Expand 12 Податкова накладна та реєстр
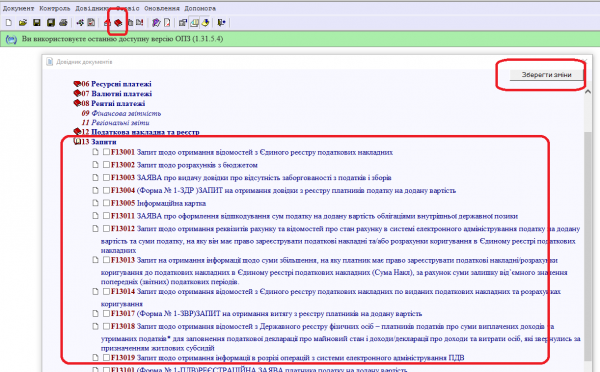Viewport: 600px width, 372px height. pyautogui.click(x=77, y=132)
